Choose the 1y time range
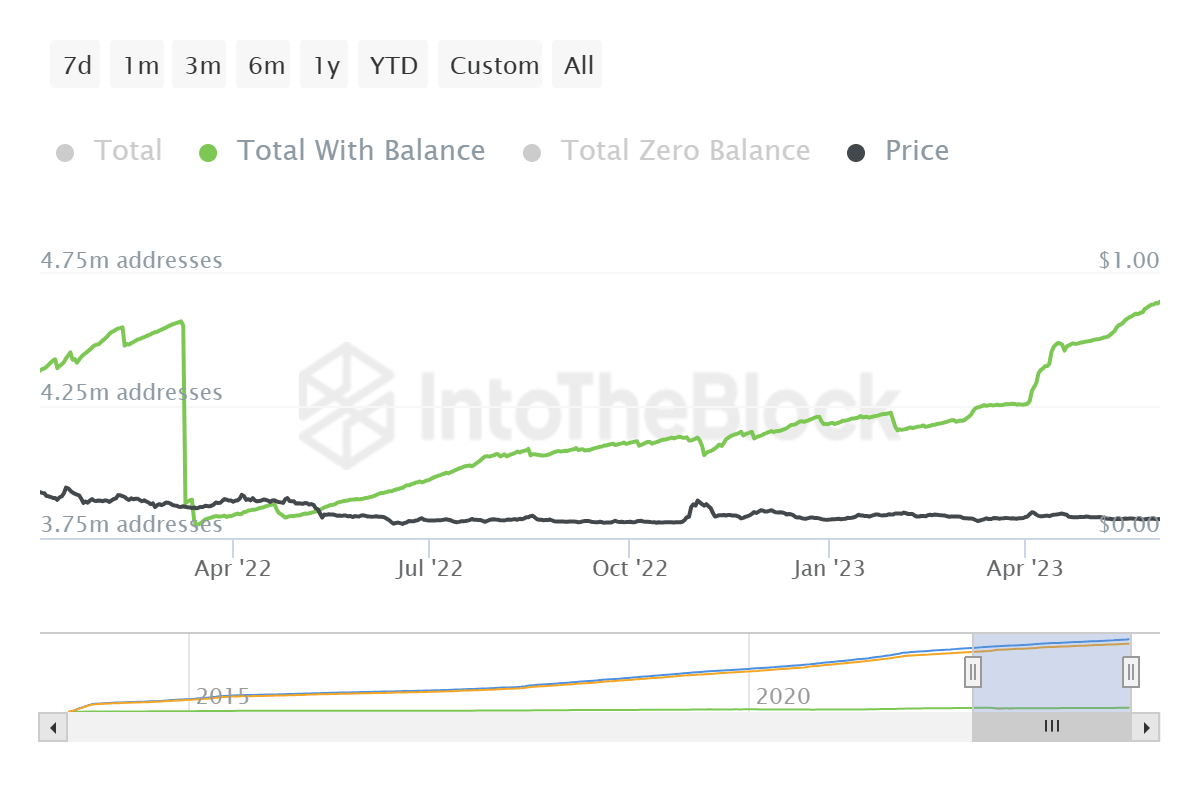Screen dimensions: 1200x800 (x=326, y=66)
